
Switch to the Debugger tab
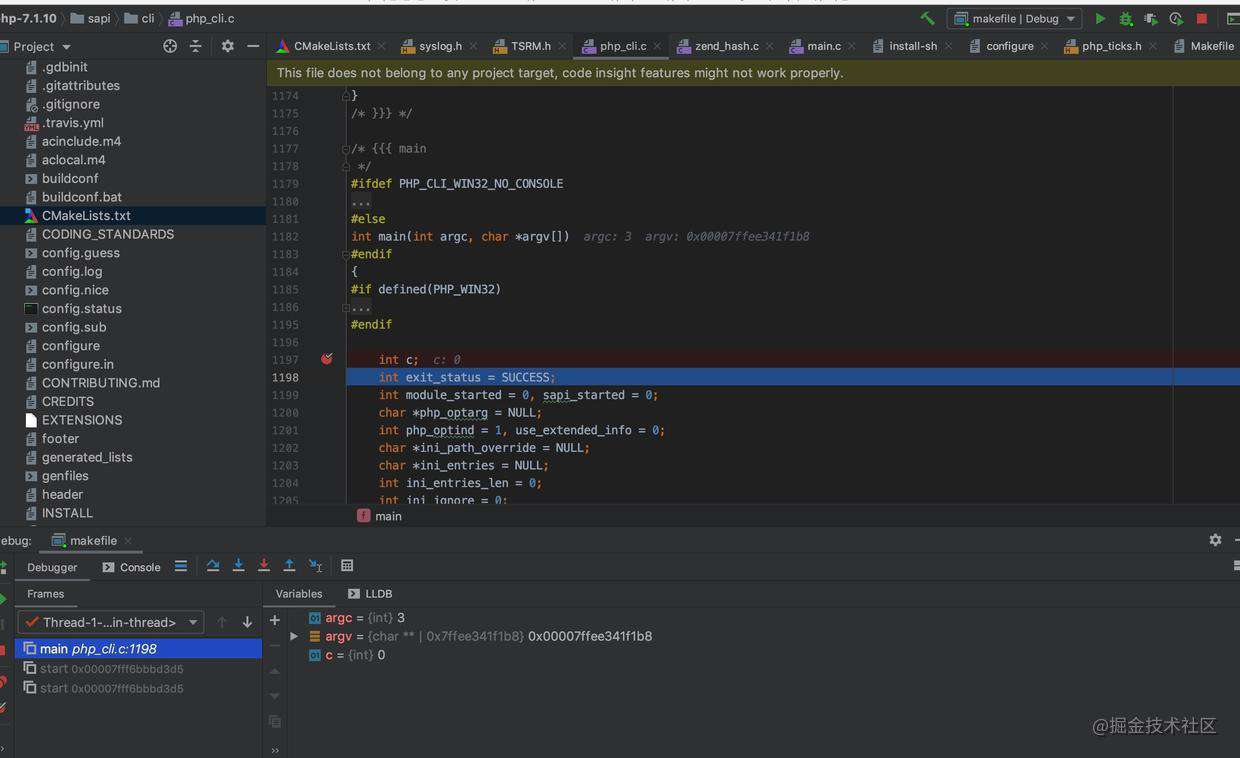pyautogui.click(x=52, y=567)
